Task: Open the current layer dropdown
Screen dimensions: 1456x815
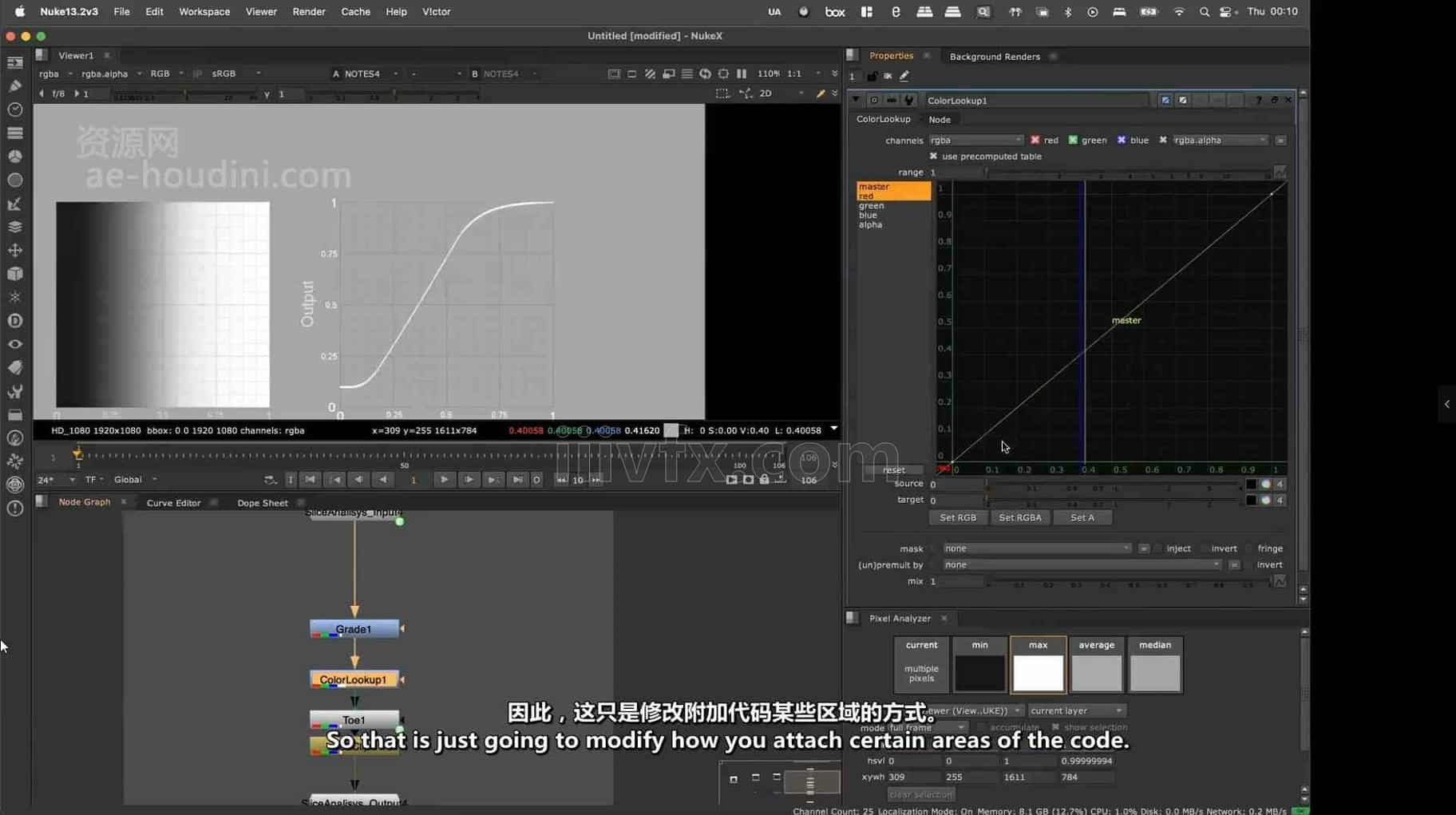Action: click(1076, 710)
